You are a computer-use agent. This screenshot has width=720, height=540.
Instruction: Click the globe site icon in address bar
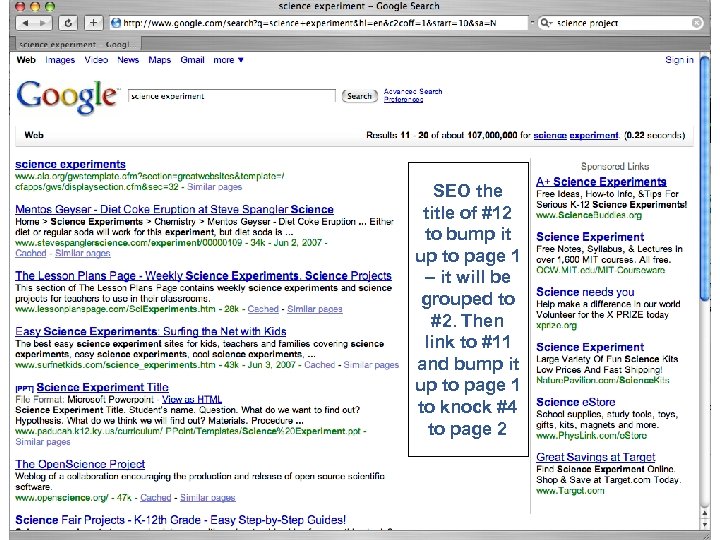116,23
